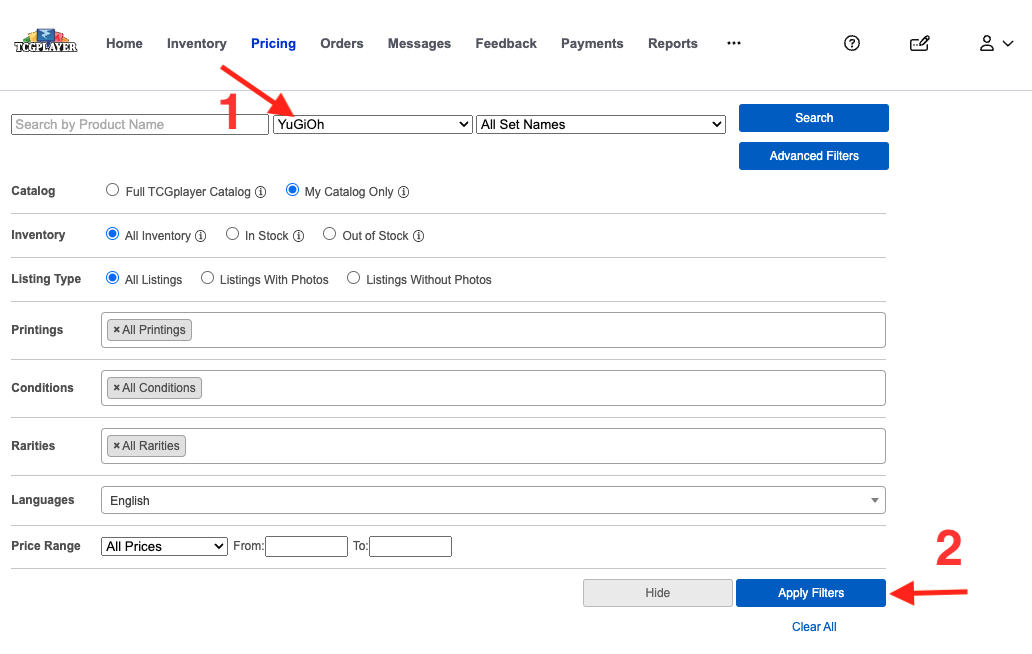Click info icon beside My Catalog Only
1032x654 pixels.
[x=403, y=192]
